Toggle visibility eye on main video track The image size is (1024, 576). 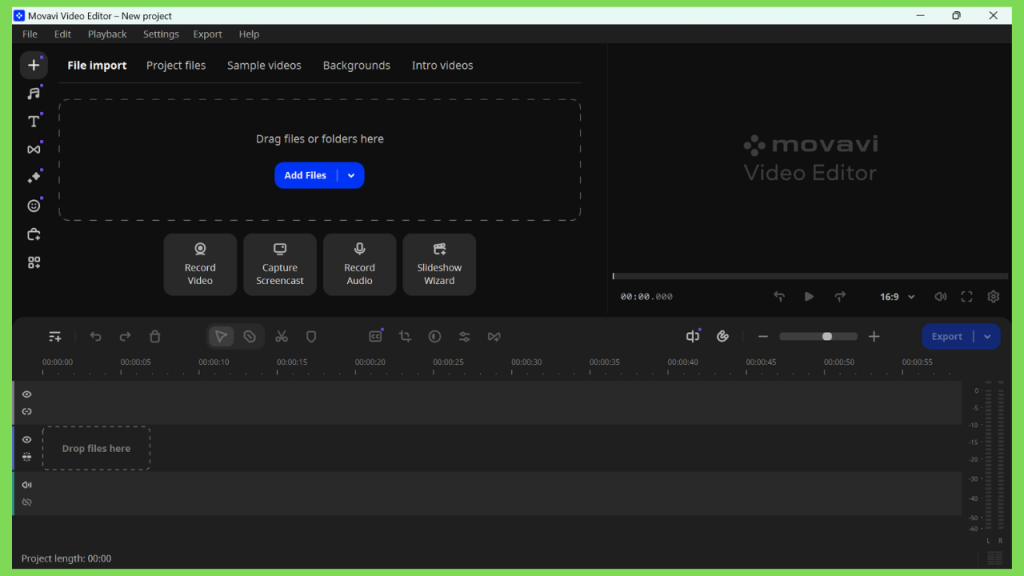point(27,440)
